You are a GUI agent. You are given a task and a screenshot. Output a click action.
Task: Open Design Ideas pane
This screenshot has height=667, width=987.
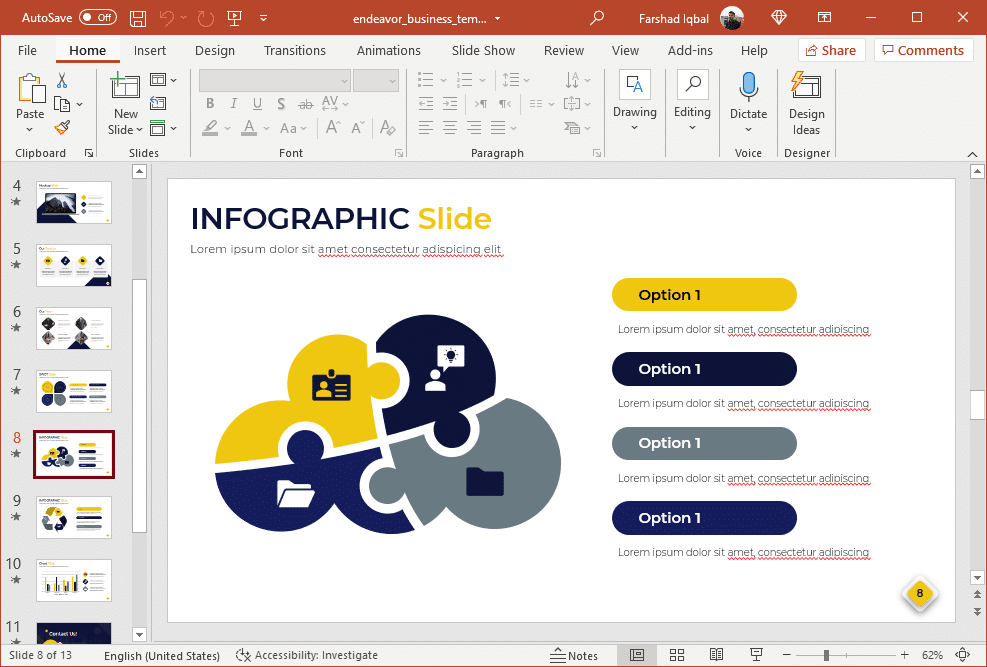click(x=806, y=103)
